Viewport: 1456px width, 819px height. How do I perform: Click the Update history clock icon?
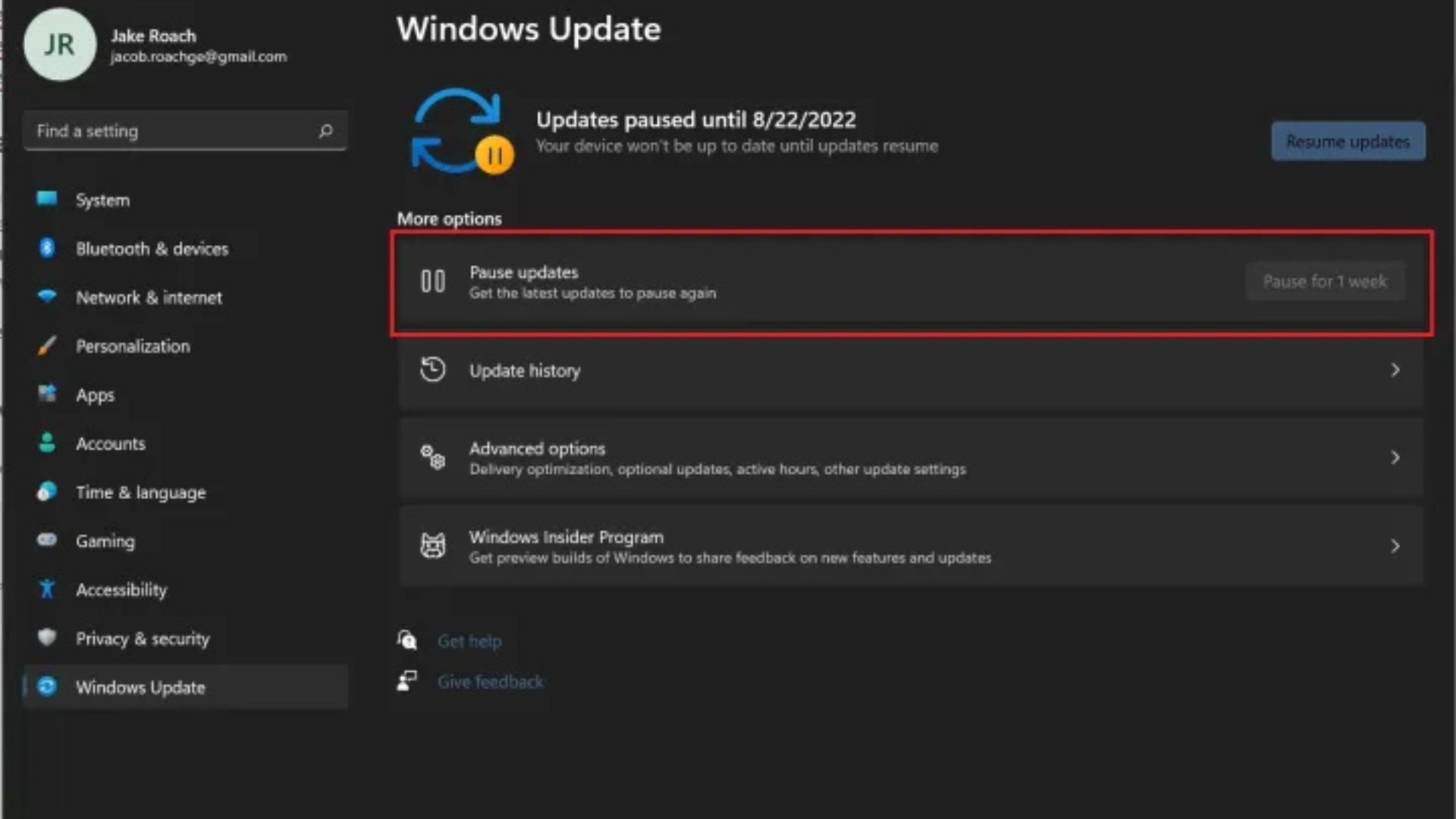pyautogui.click(x=432, y=370)
